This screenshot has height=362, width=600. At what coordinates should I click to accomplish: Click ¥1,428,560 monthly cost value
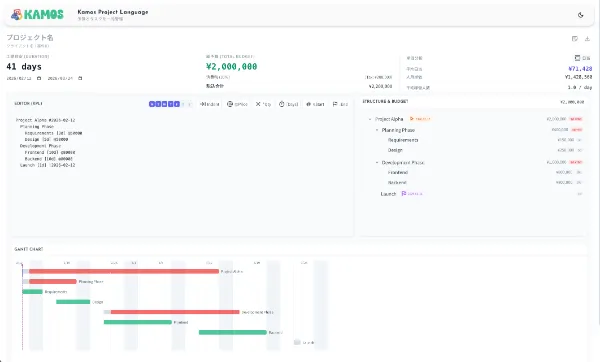(x=579, y=77)
